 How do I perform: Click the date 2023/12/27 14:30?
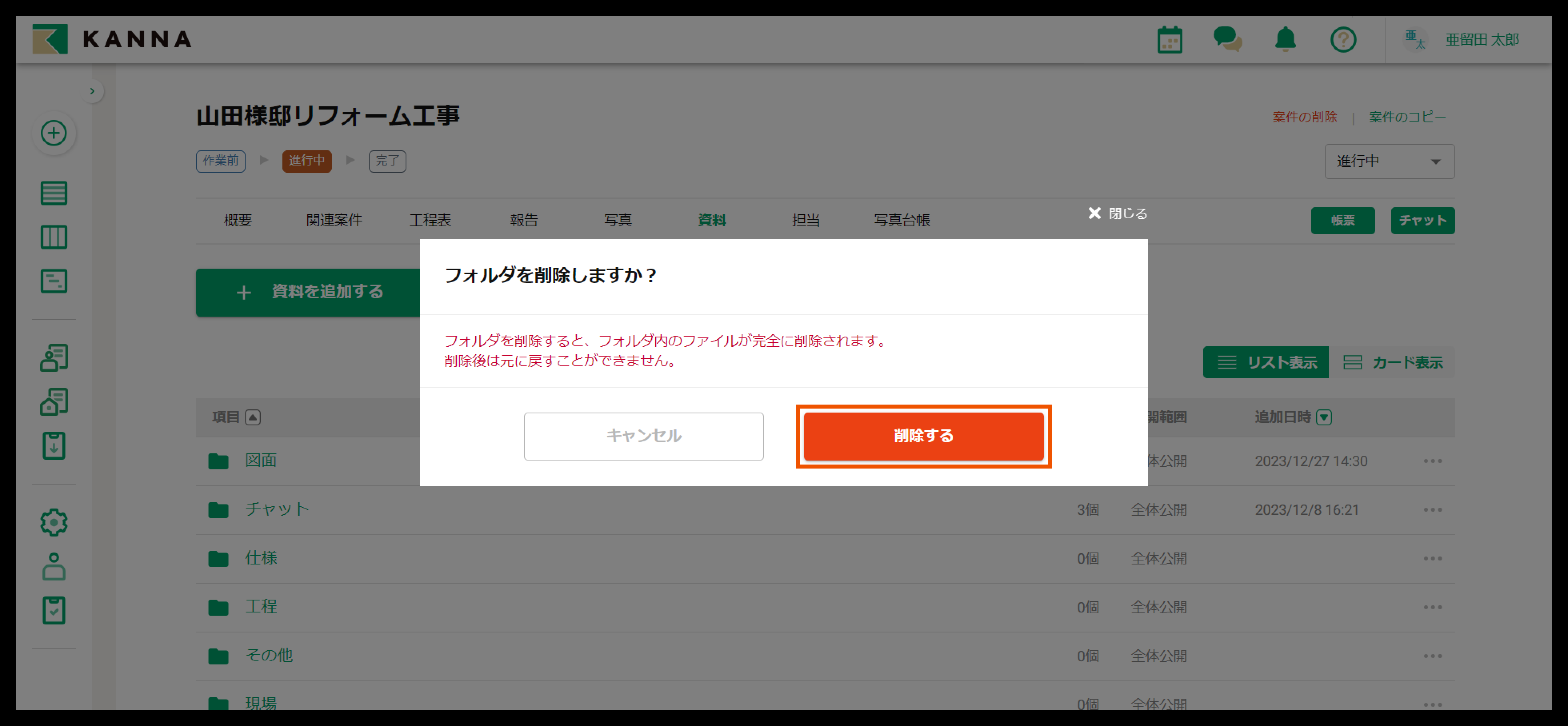[1311, 461]
